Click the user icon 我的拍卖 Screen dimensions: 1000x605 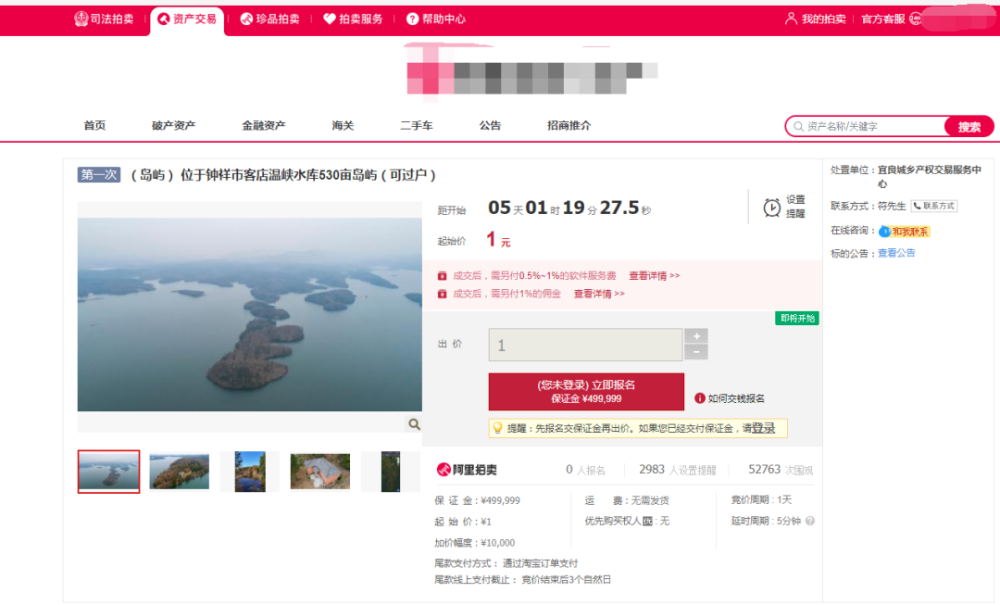click(791, 18)
